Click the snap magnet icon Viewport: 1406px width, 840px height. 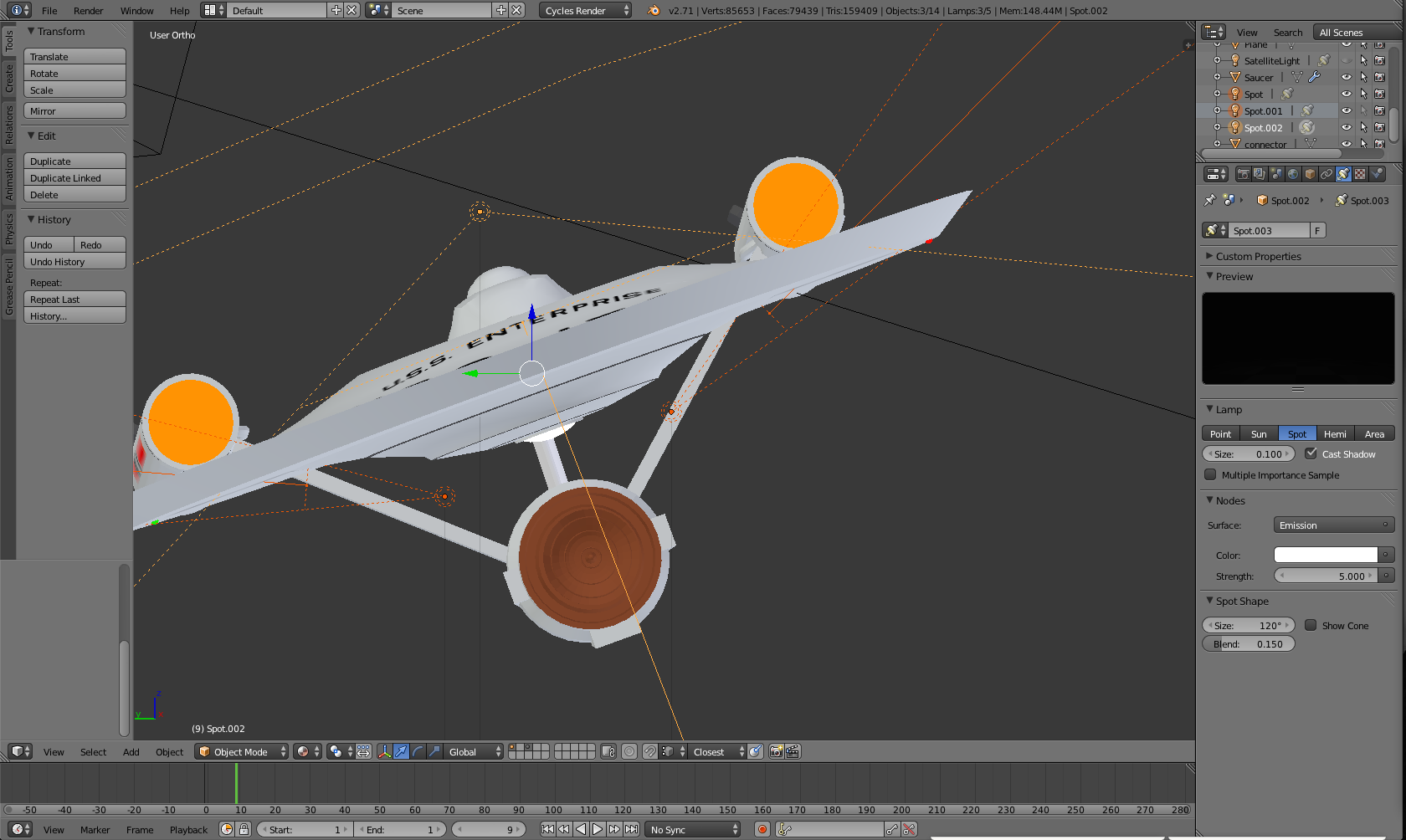click(x=649, y=751)
